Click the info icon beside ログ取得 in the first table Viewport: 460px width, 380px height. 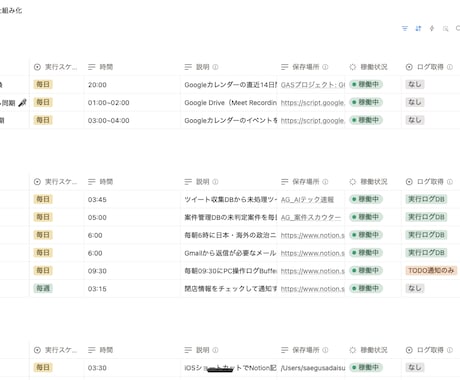tap(450, 67)
